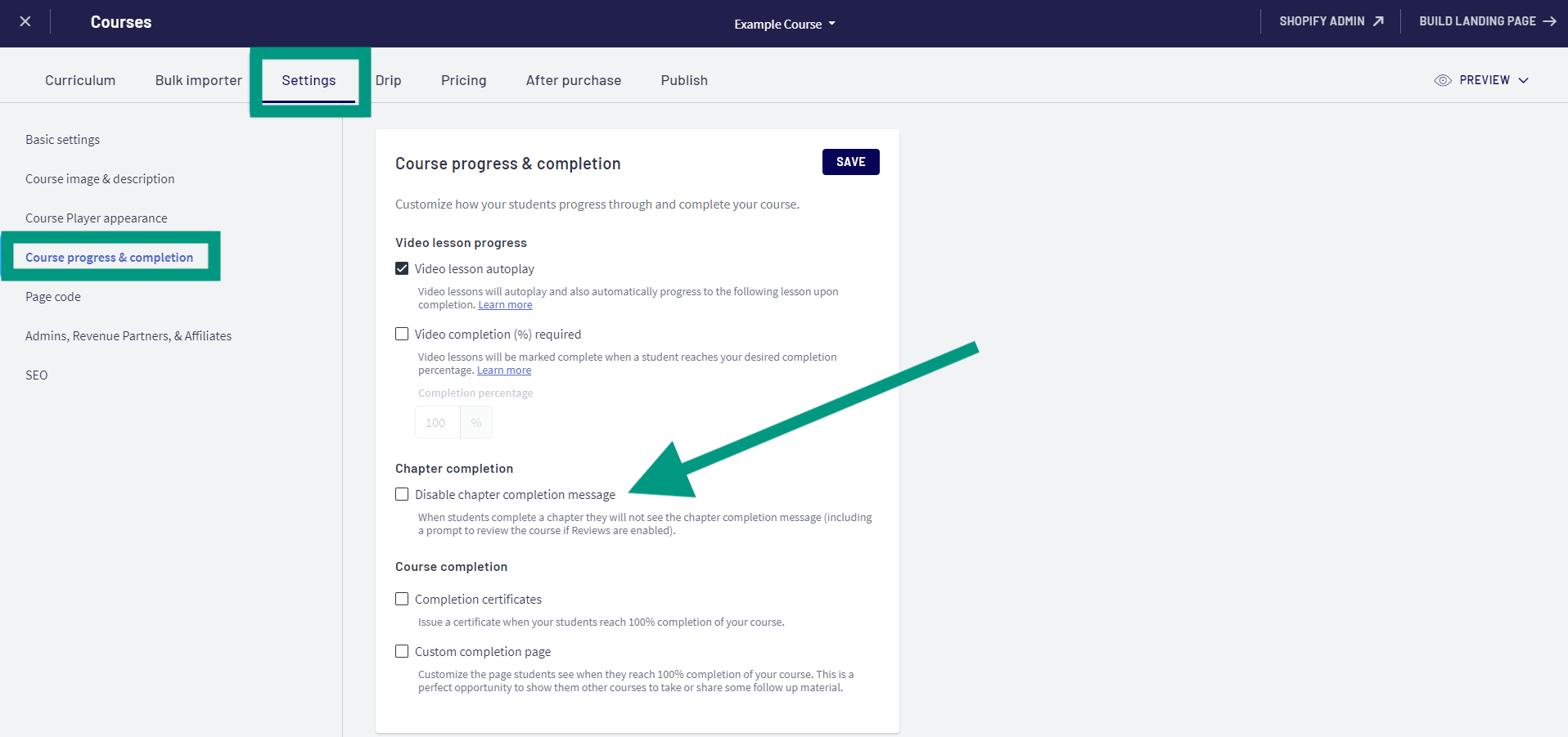Enable Completion certificates checkbox
Image resolution: width=1568 pixels, height=737 pixels.
coord(402,599)
